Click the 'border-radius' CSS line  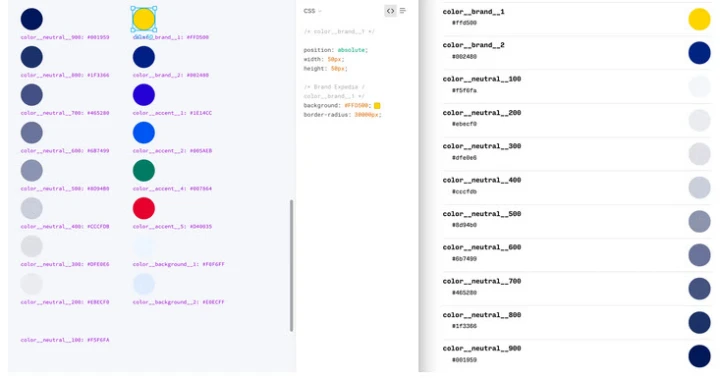(342, 115)
